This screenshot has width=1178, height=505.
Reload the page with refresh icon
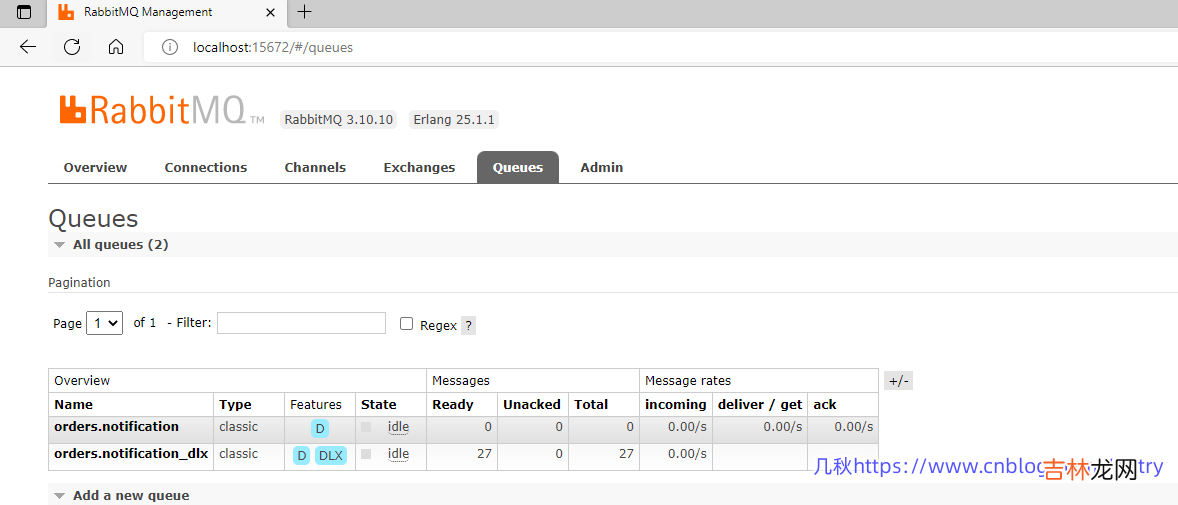click(72, 47)
